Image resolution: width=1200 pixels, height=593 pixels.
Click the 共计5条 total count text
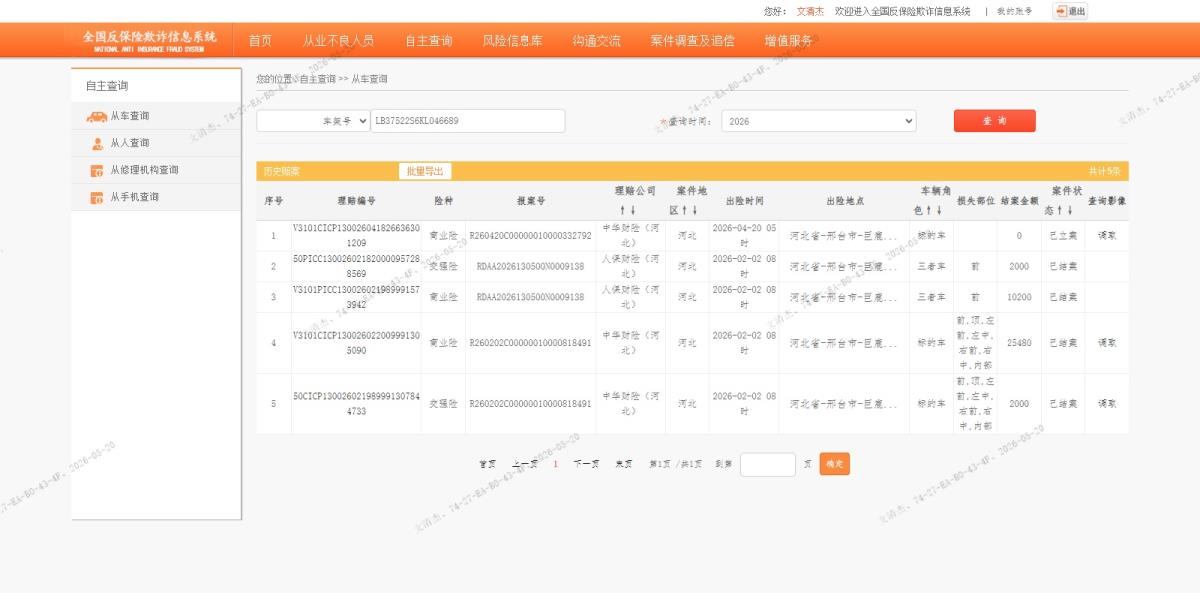click(1105, 171)
